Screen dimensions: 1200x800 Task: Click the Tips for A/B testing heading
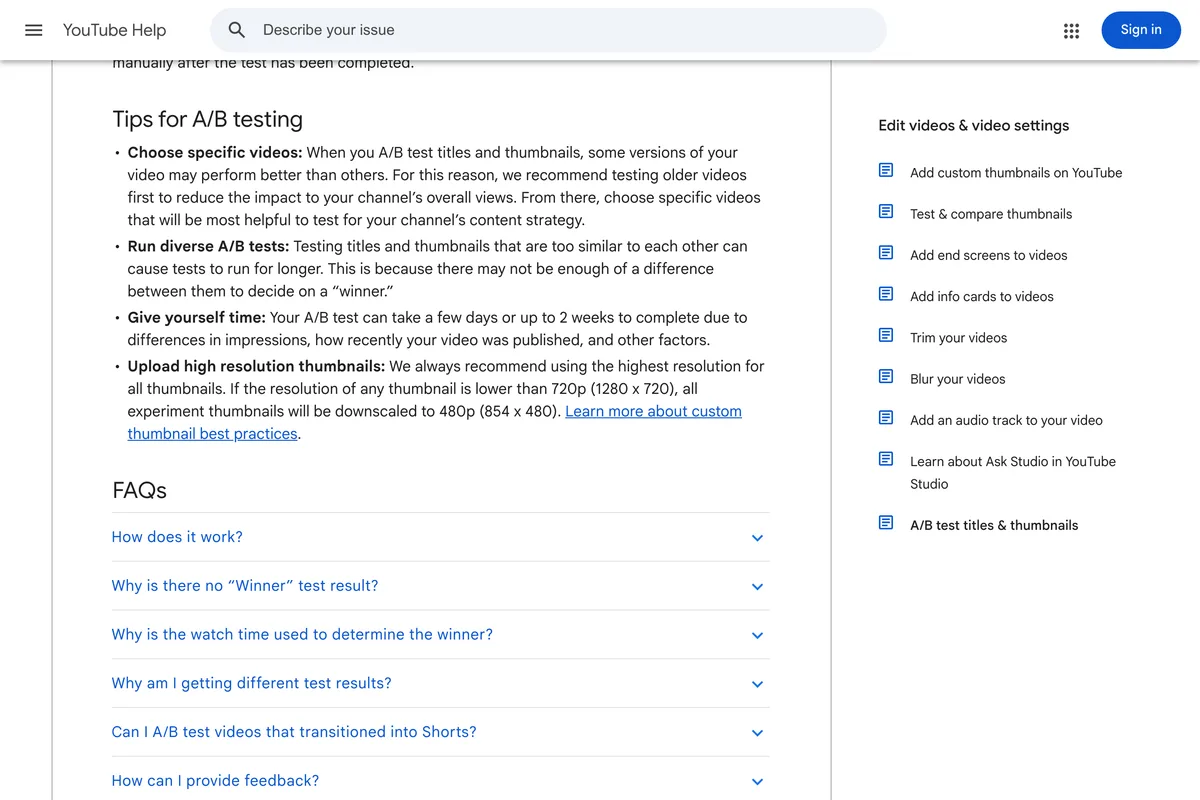point(207,119)
